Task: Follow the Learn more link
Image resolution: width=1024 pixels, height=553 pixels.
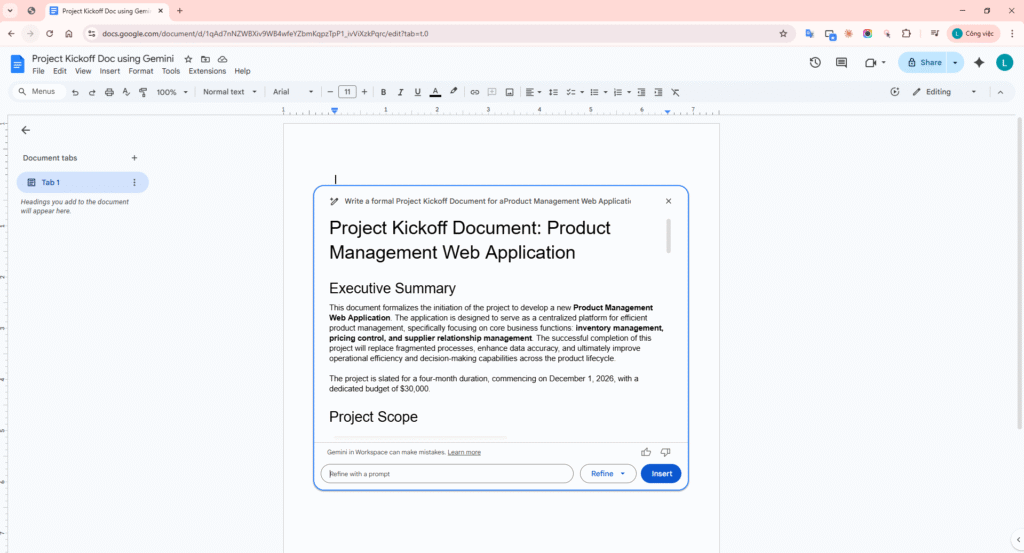Action: pos(464,452)
